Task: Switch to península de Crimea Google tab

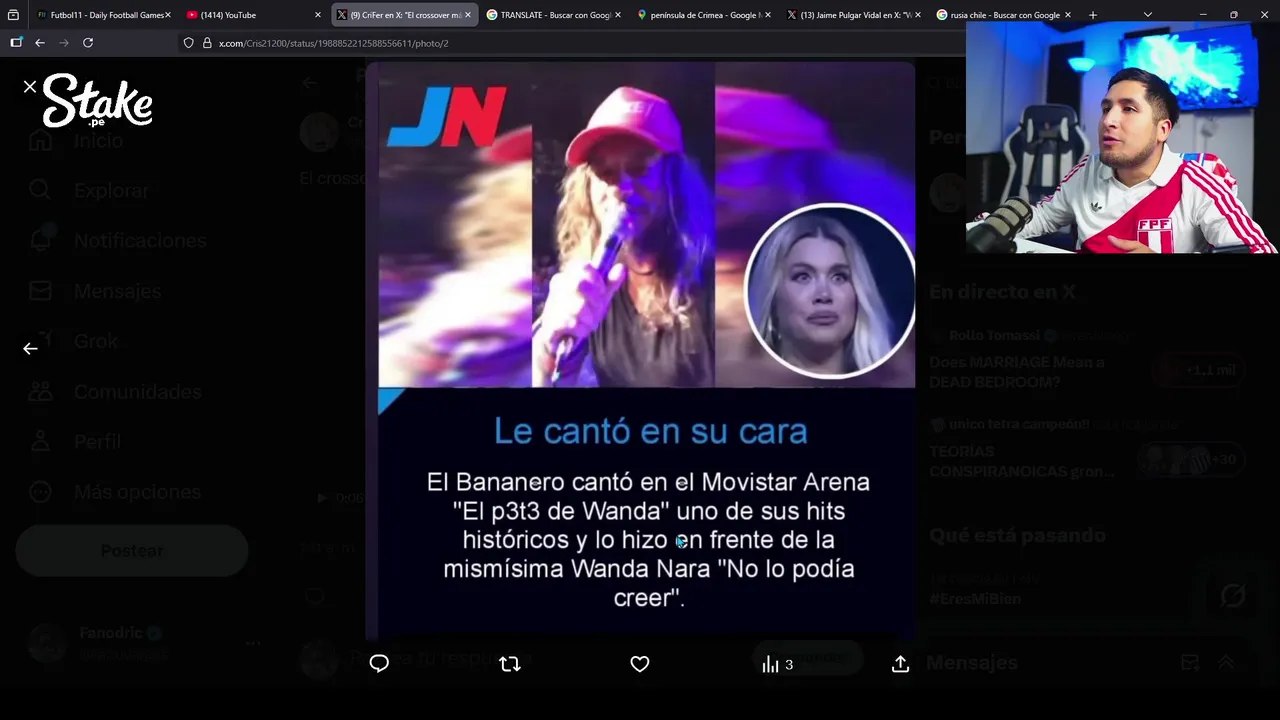Action: click(704, 15)
